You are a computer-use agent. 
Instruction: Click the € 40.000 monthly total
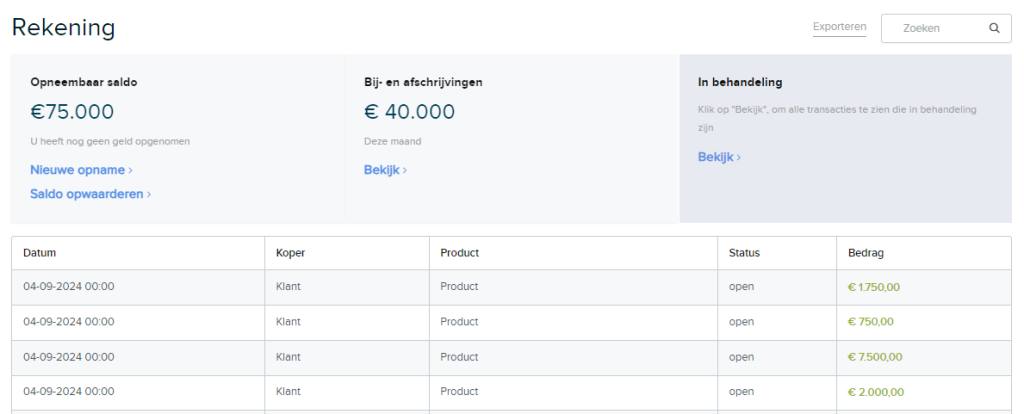click(x=409, y=112)
